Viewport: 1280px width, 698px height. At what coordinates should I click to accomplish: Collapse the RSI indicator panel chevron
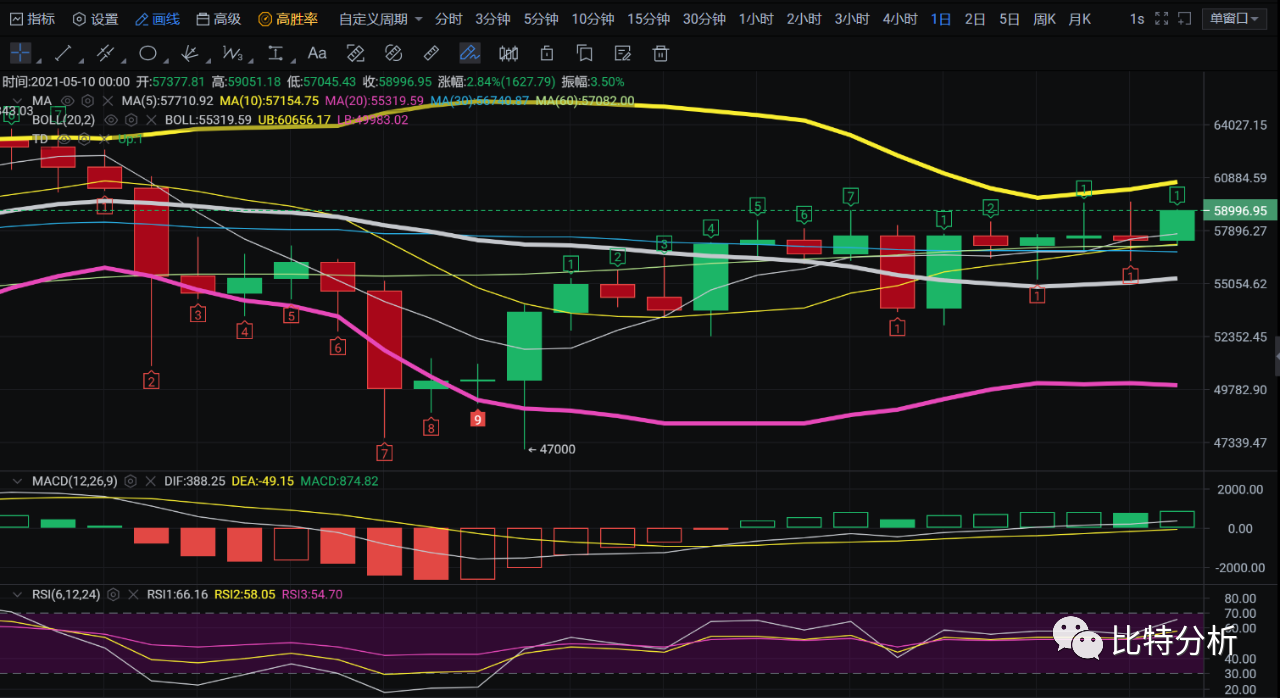[x=16, y=594]
